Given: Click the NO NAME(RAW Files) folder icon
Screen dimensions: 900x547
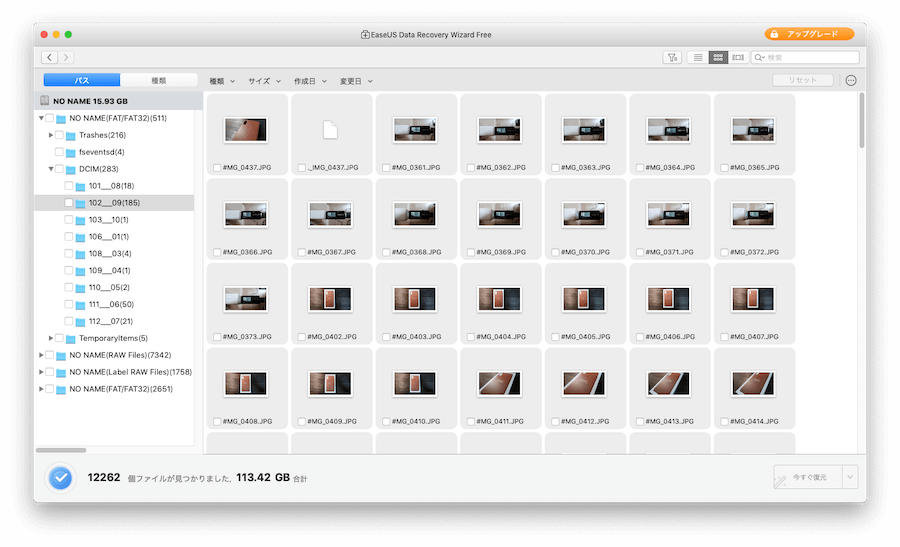Looking at the screenshot, I should [61, 355].
